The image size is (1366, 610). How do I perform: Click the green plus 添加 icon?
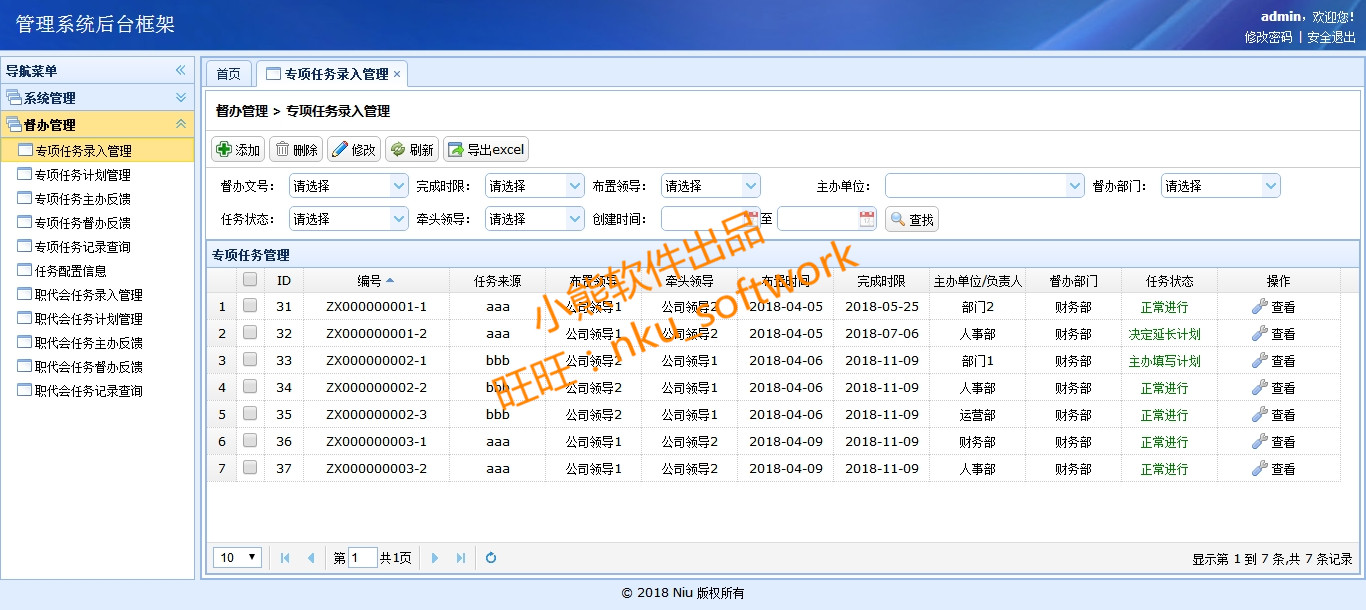pos(224,150)
